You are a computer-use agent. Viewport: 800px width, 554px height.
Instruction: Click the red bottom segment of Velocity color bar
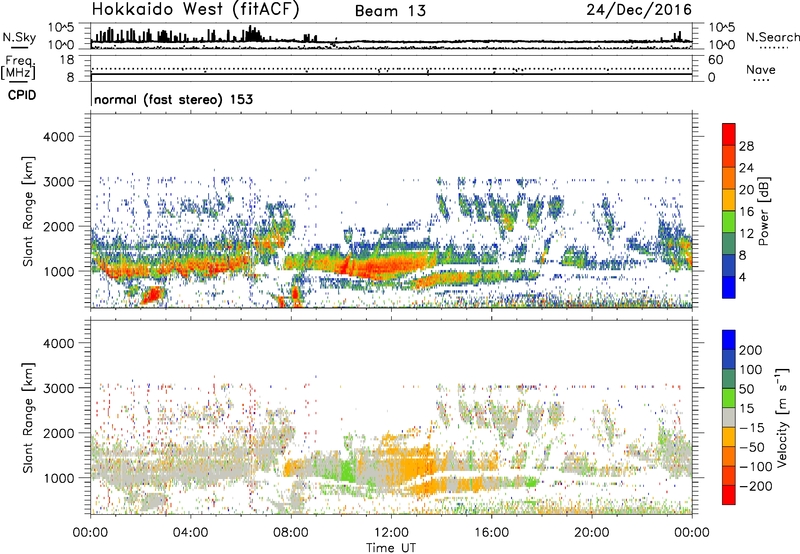729,495
